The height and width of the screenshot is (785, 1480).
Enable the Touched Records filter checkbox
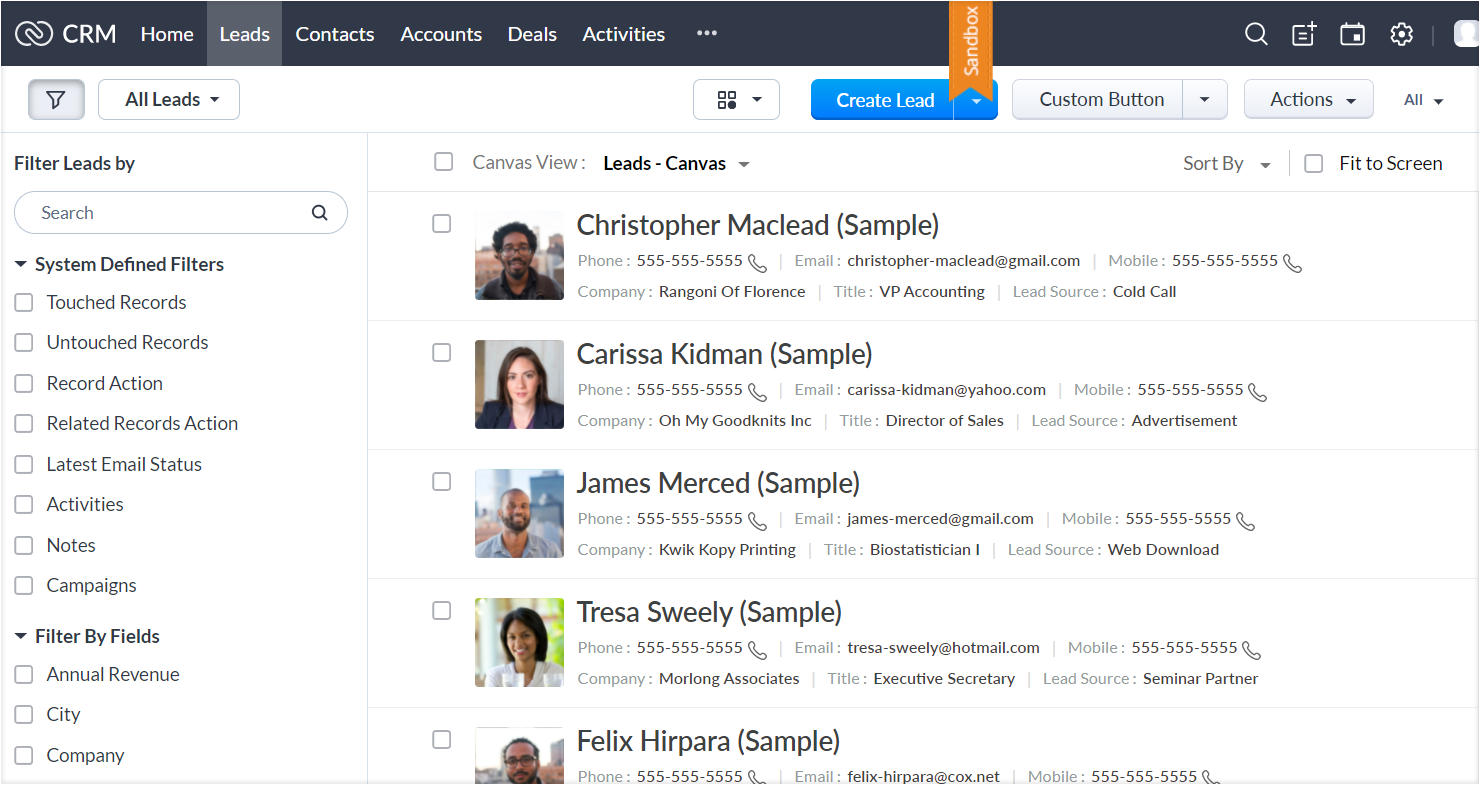point(24,303)
